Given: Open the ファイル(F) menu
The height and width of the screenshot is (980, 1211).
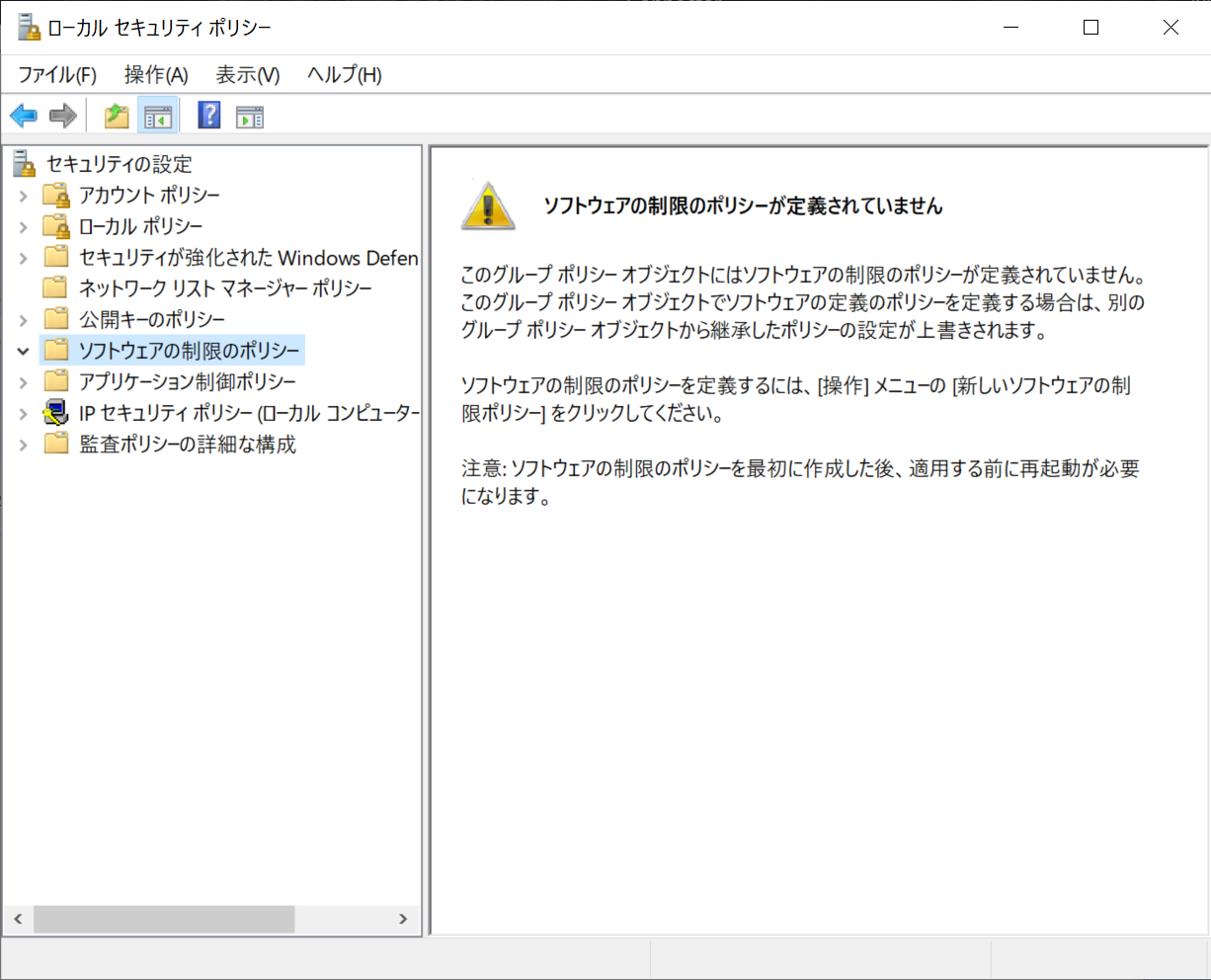Looking at the screenshot, I should point(57,75).
